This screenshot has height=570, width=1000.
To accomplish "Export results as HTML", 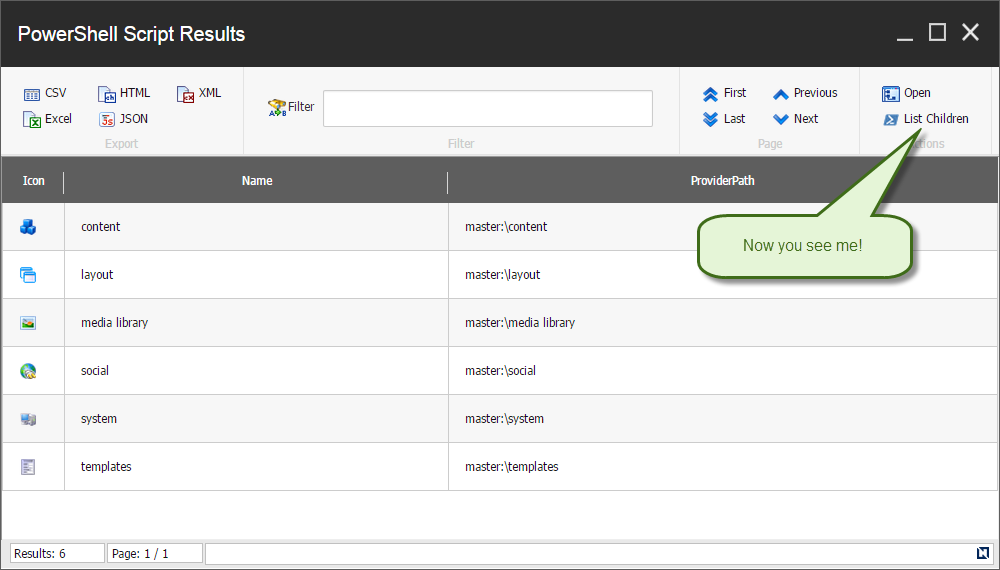I will point(124,93).
